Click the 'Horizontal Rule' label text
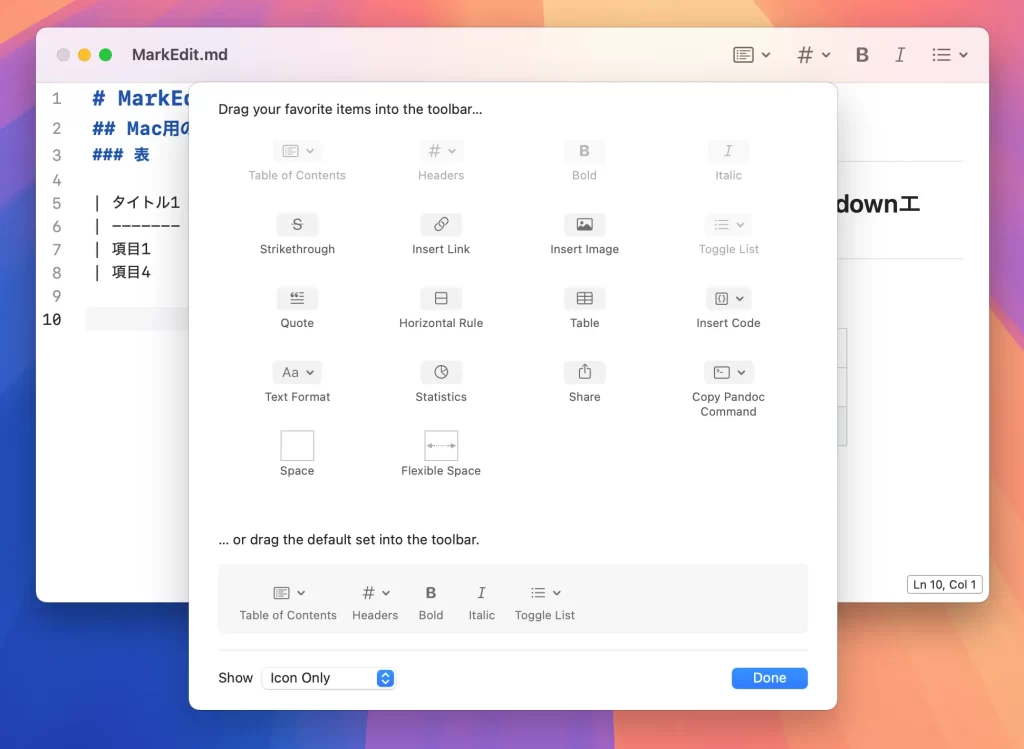1024x749 pixels. (441, 323)
